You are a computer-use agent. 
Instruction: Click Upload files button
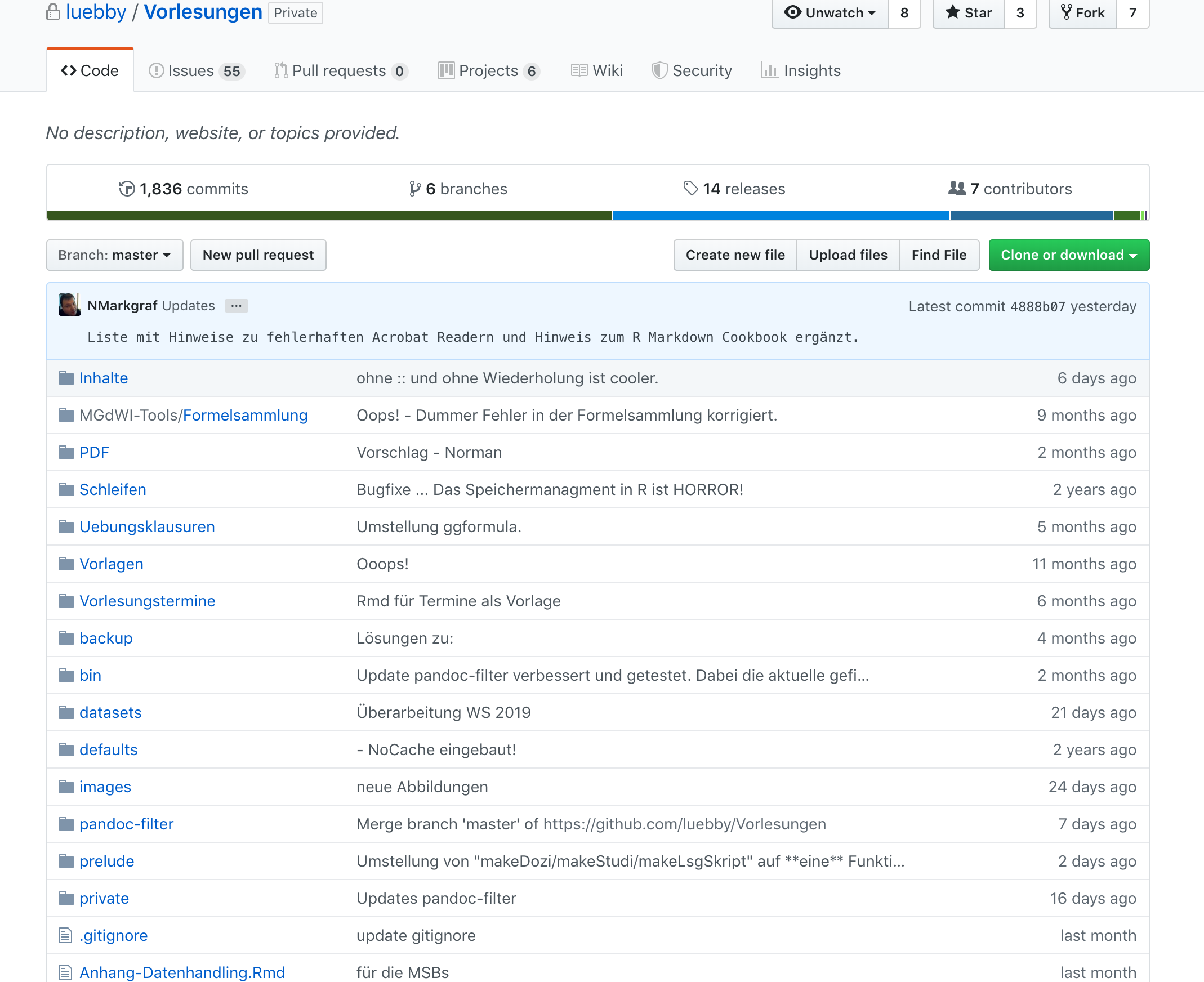[x=848, y=255]
